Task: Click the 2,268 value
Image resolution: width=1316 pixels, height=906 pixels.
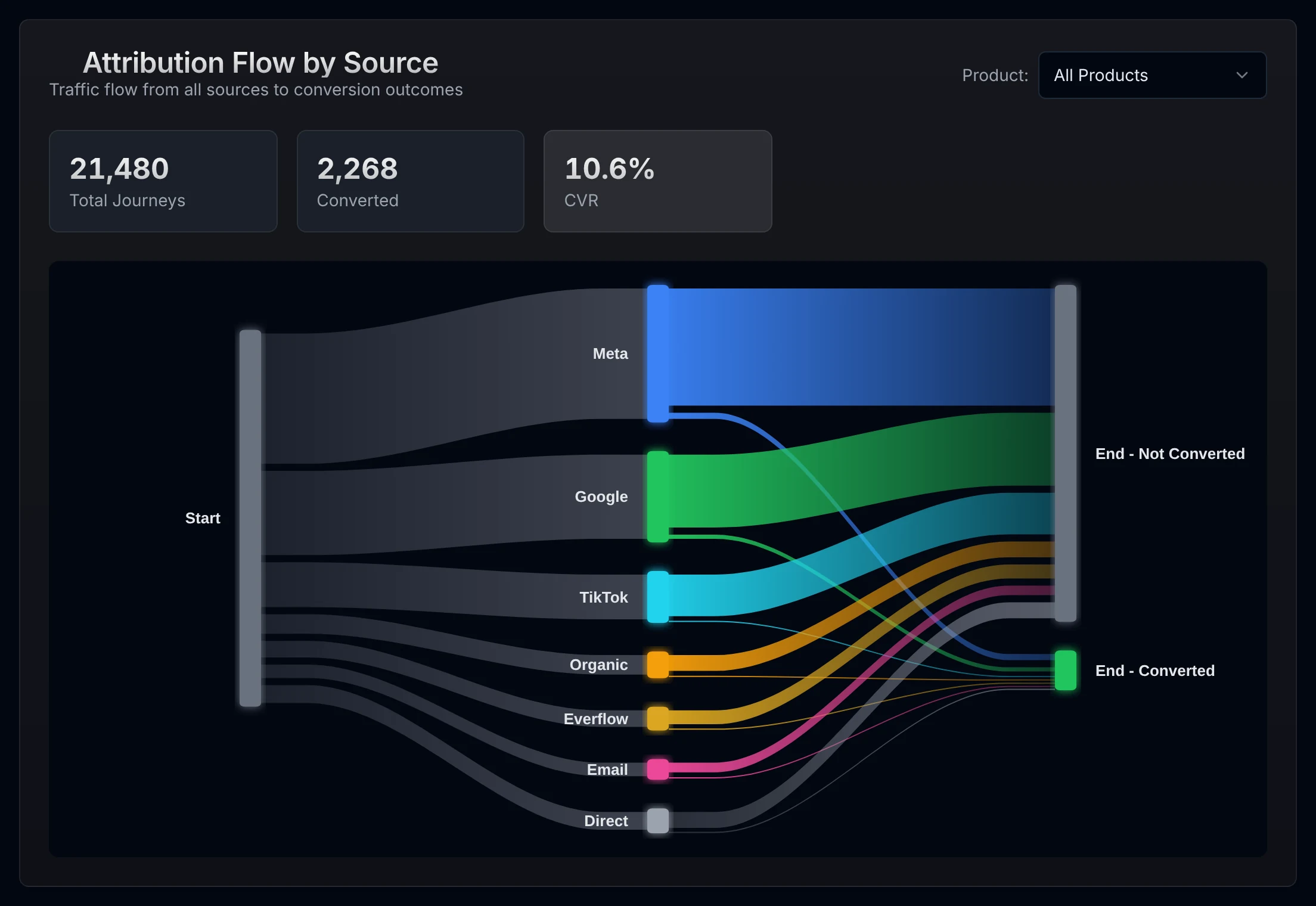Action: (357, 169)
